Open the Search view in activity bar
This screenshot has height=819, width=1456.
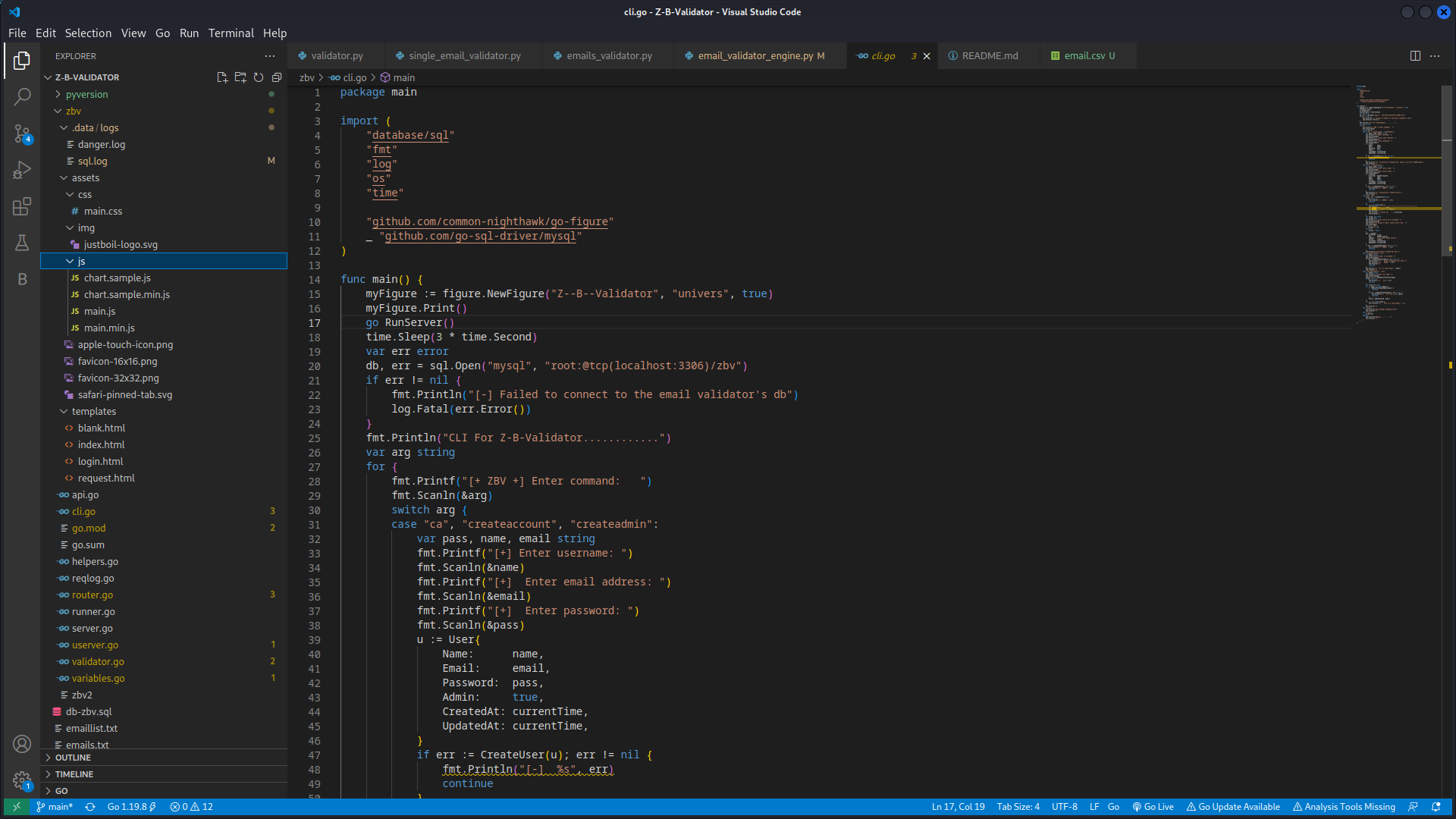click(x=22, y=97)
